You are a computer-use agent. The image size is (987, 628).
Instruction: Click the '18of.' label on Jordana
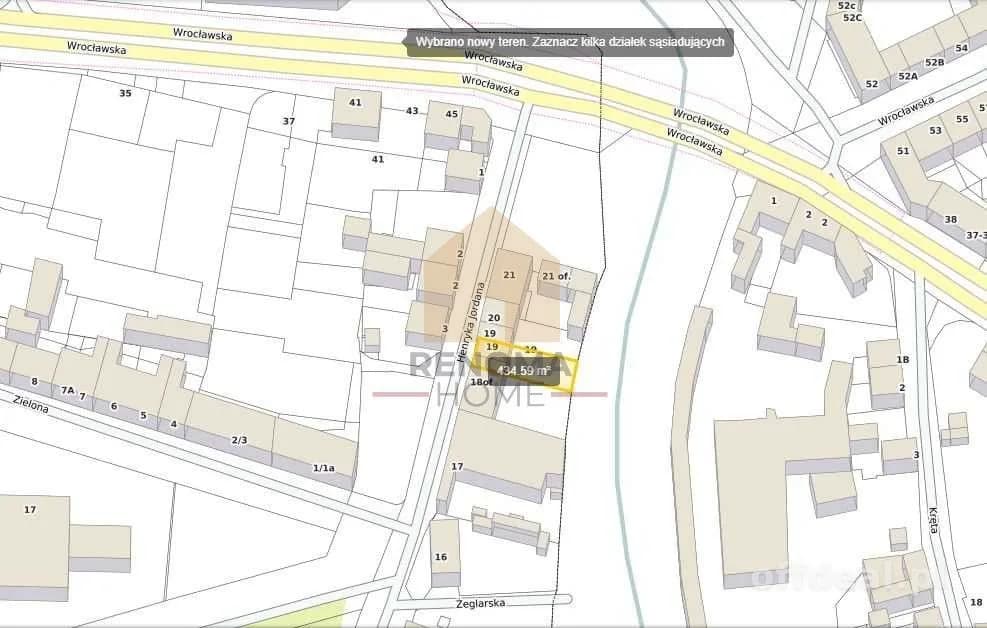(482, 382)
